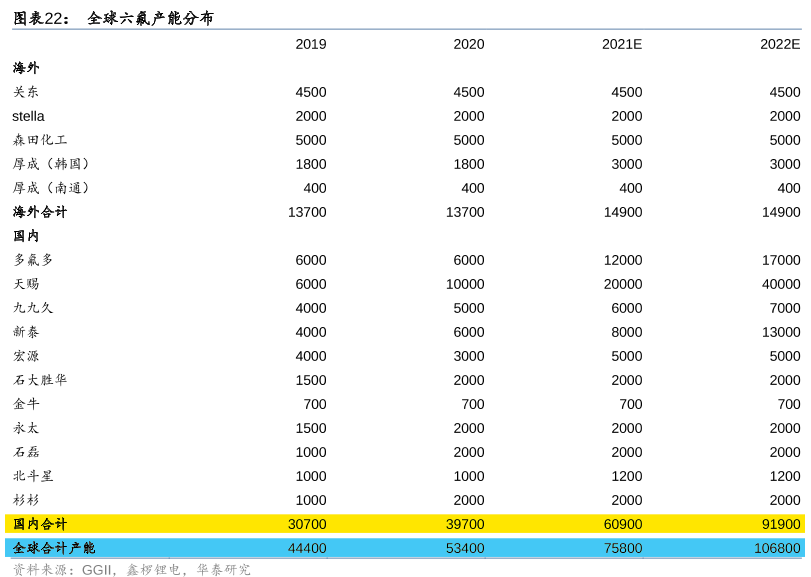The height and width of the screenshot is (577, 811).
Task: Click 杉杉 2020 value 2000
Action: tap(469, 500)
